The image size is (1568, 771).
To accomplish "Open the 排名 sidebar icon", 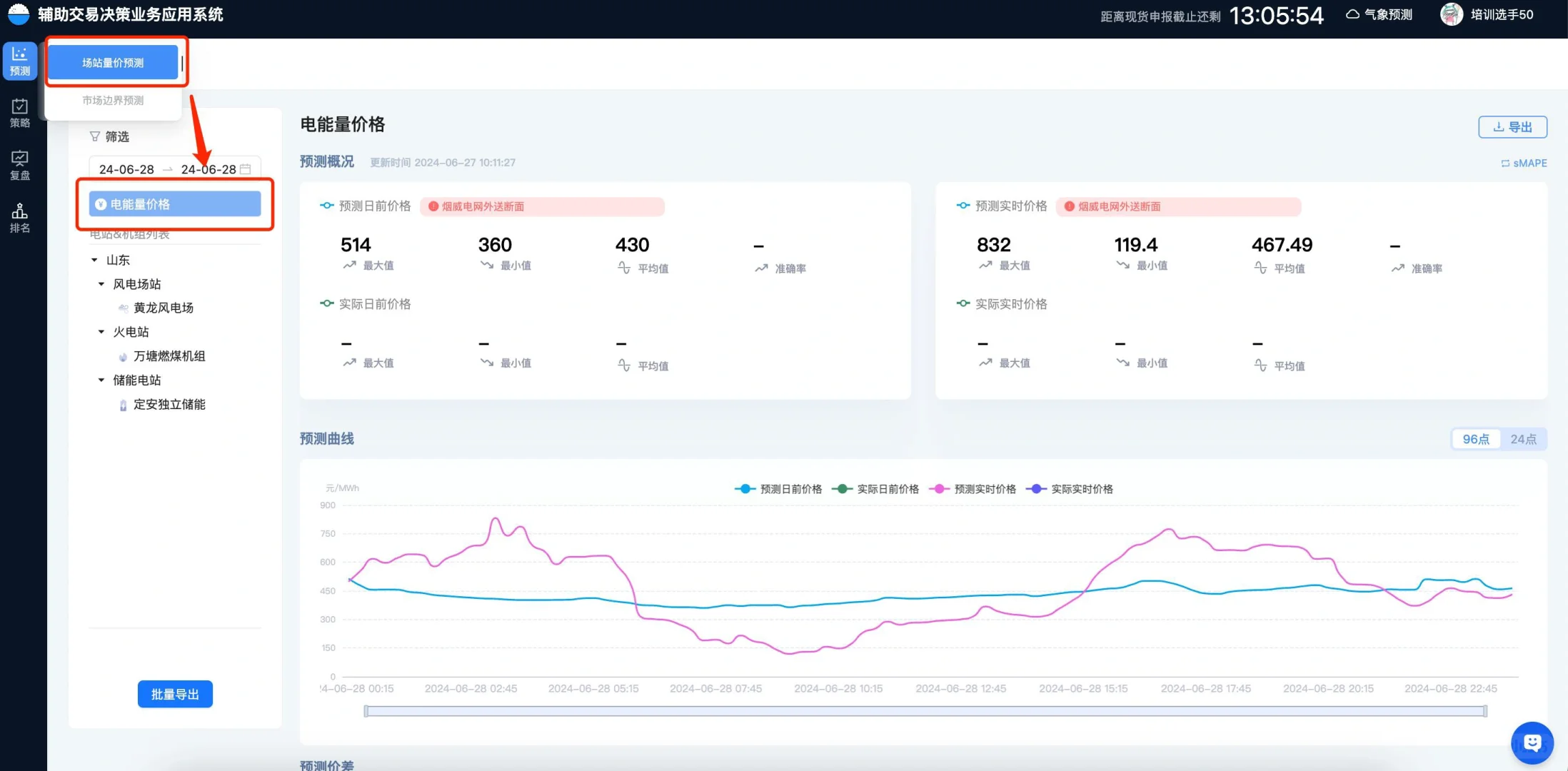I will (20, 218).
